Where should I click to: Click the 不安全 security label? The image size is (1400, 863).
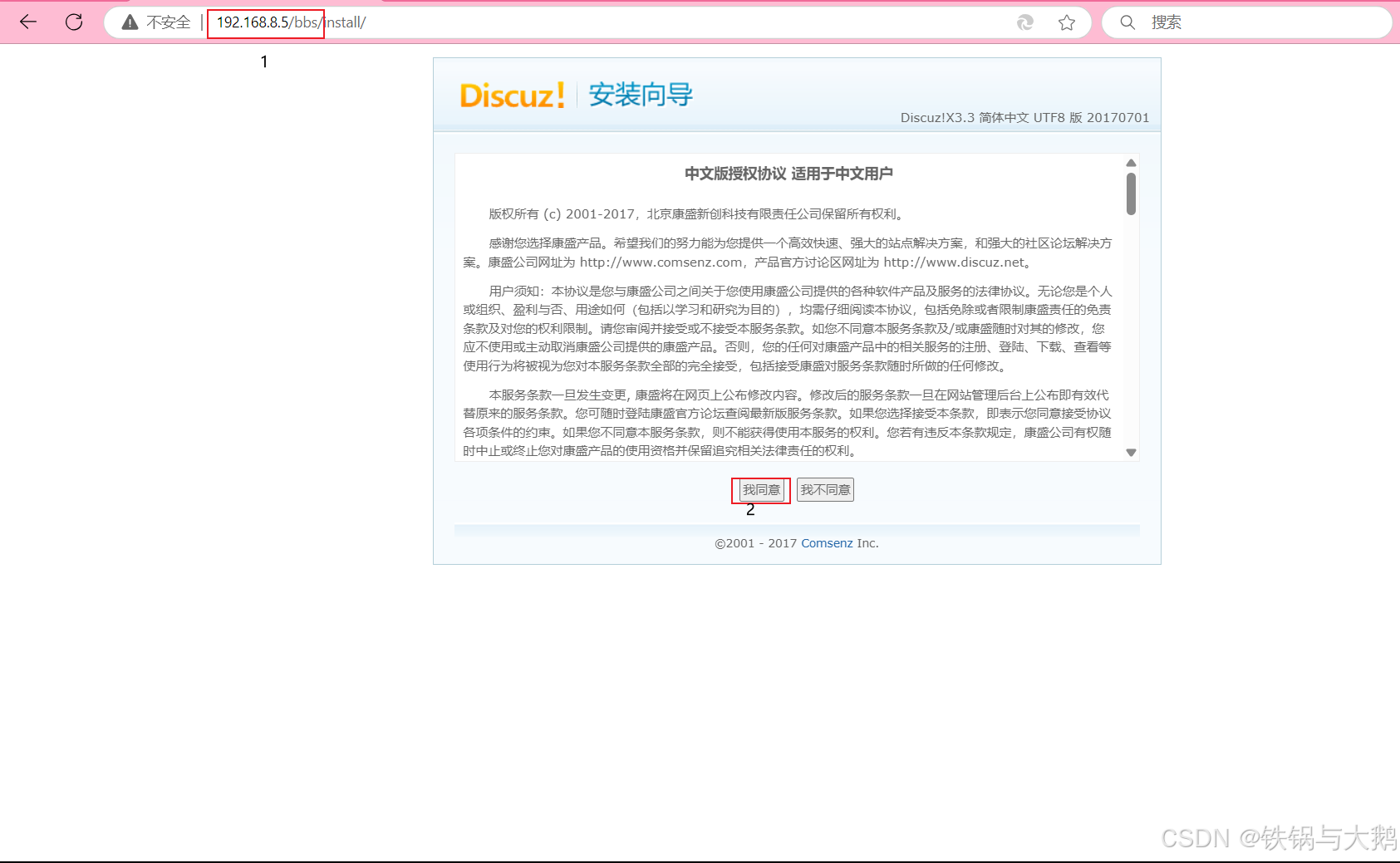[x=169, y=22]
